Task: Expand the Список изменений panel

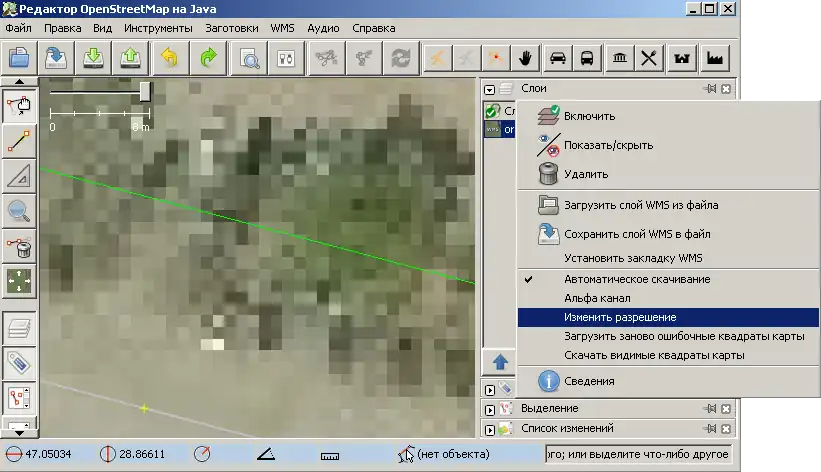Action: [x=490, y=429]
